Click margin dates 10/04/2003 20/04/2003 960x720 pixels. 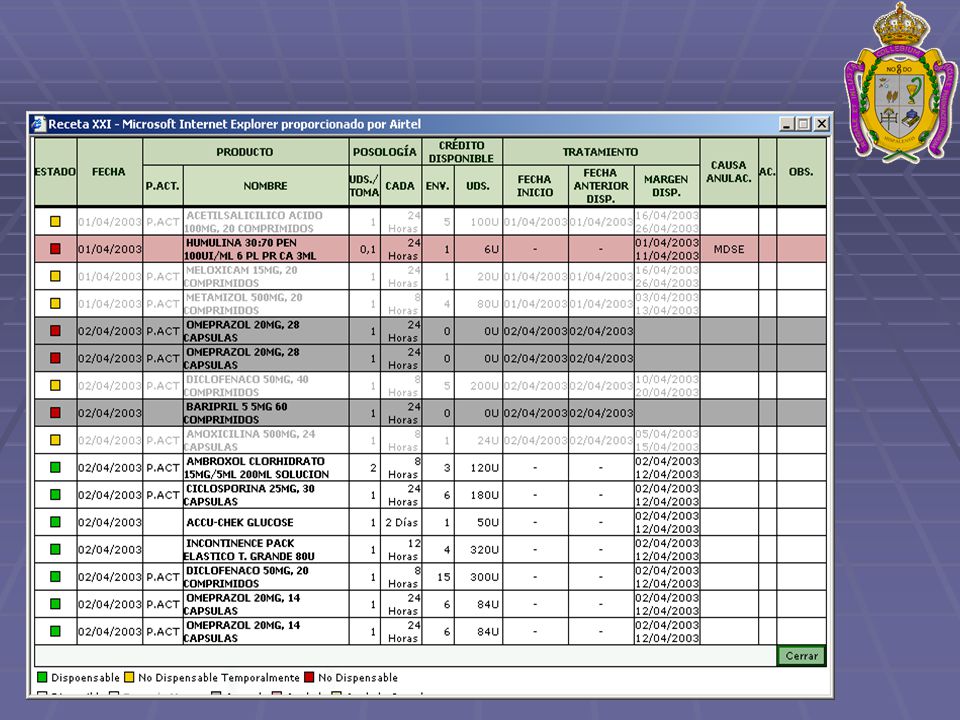[667, 386]
